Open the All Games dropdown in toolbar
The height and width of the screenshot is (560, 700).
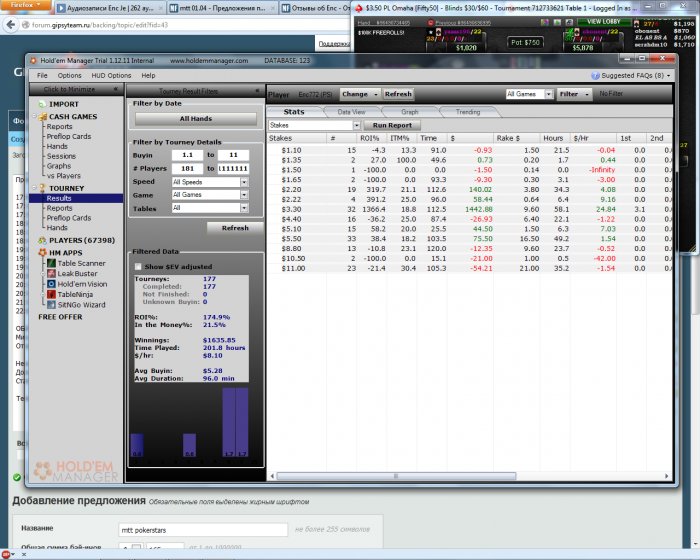(549, 94)
